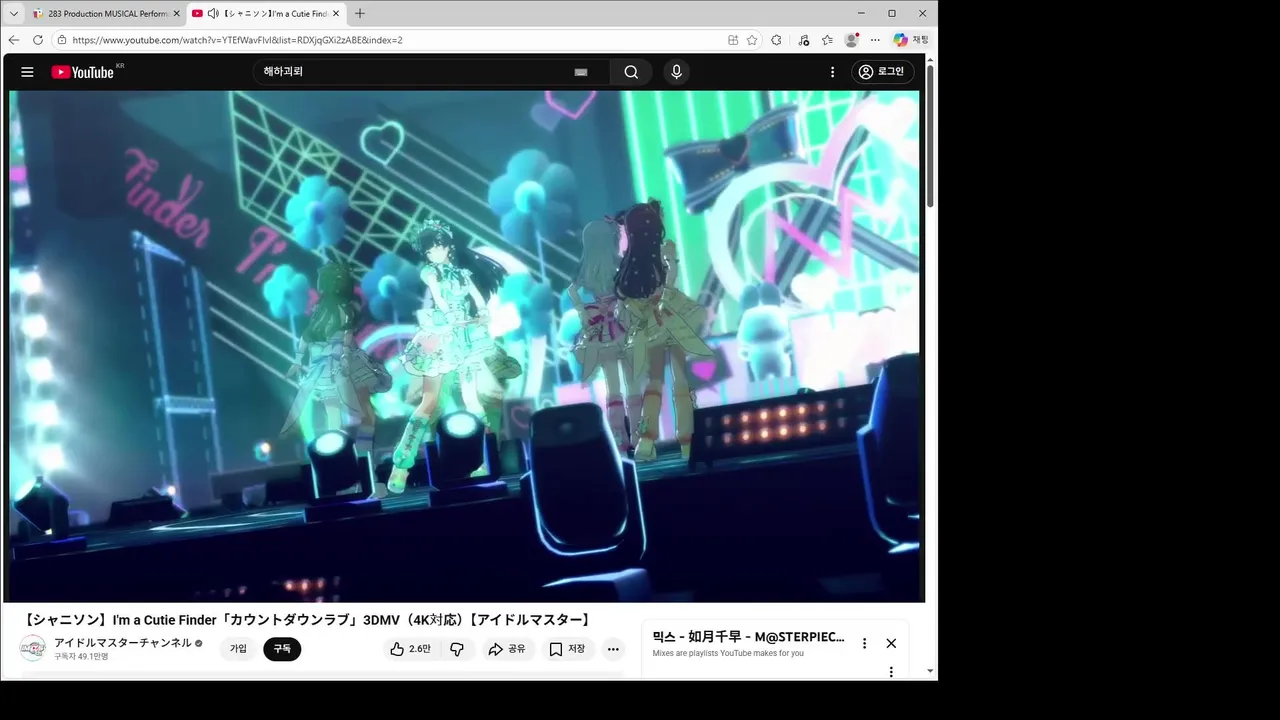Open the browser profile avatar
The image size is (1280, 720).
851,40
